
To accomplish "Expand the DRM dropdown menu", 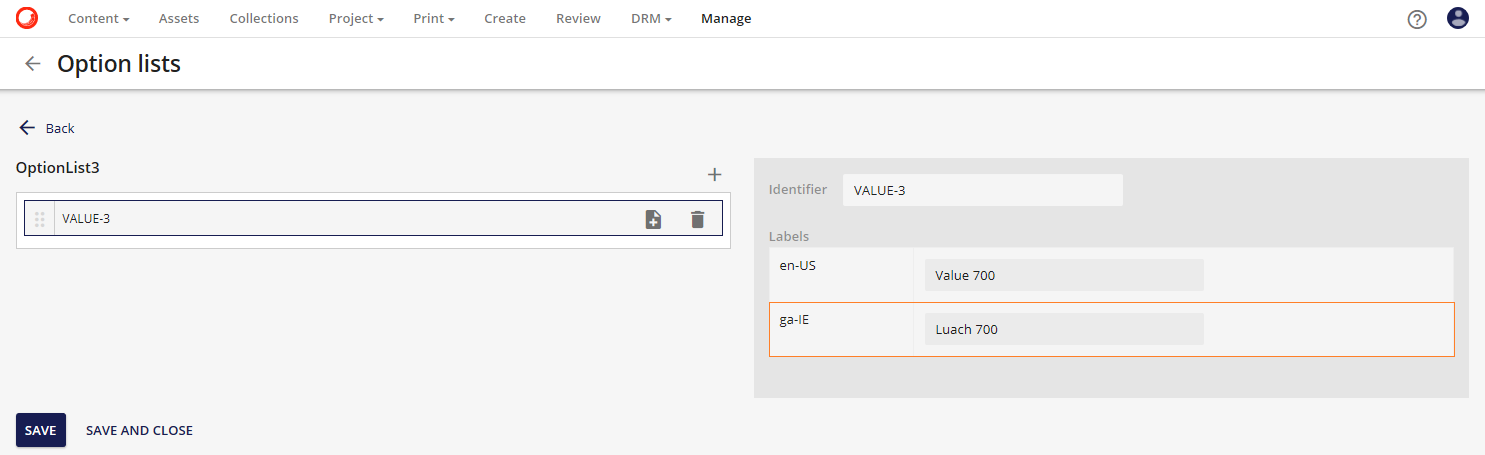I will pos(650,19).
